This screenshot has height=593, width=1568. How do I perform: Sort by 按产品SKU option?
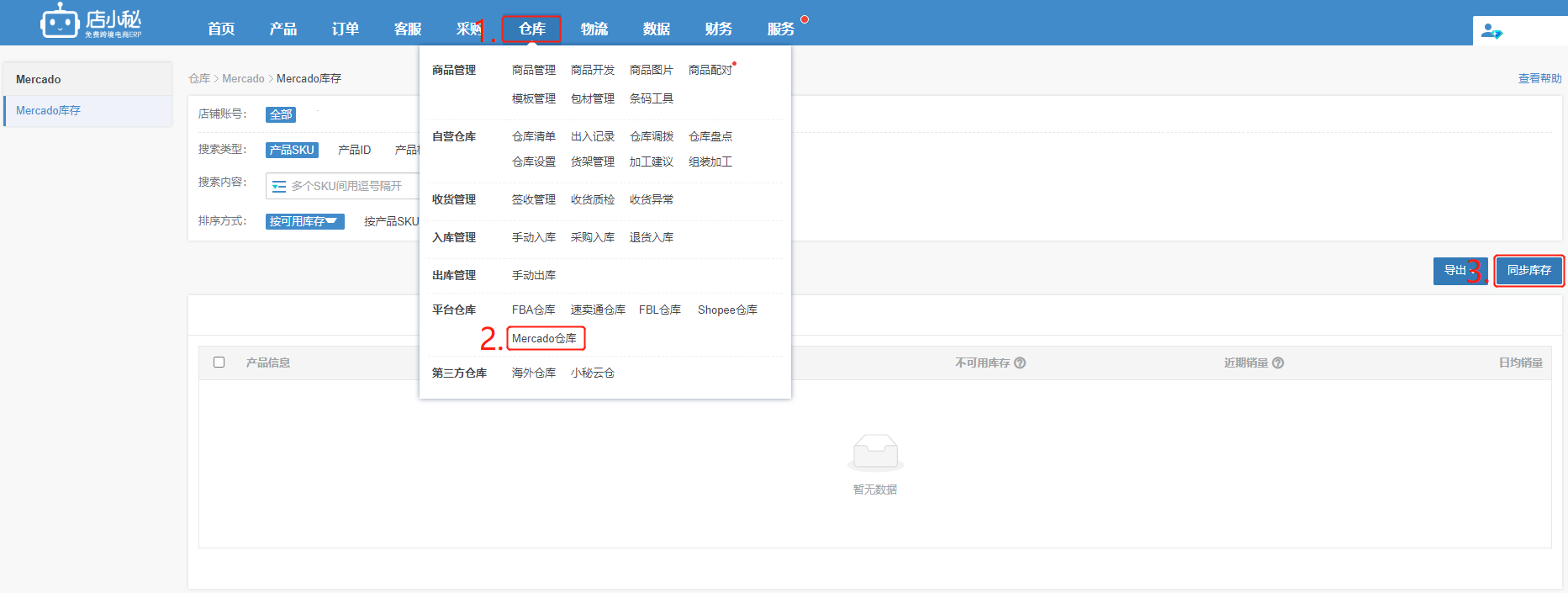point(391,221)
